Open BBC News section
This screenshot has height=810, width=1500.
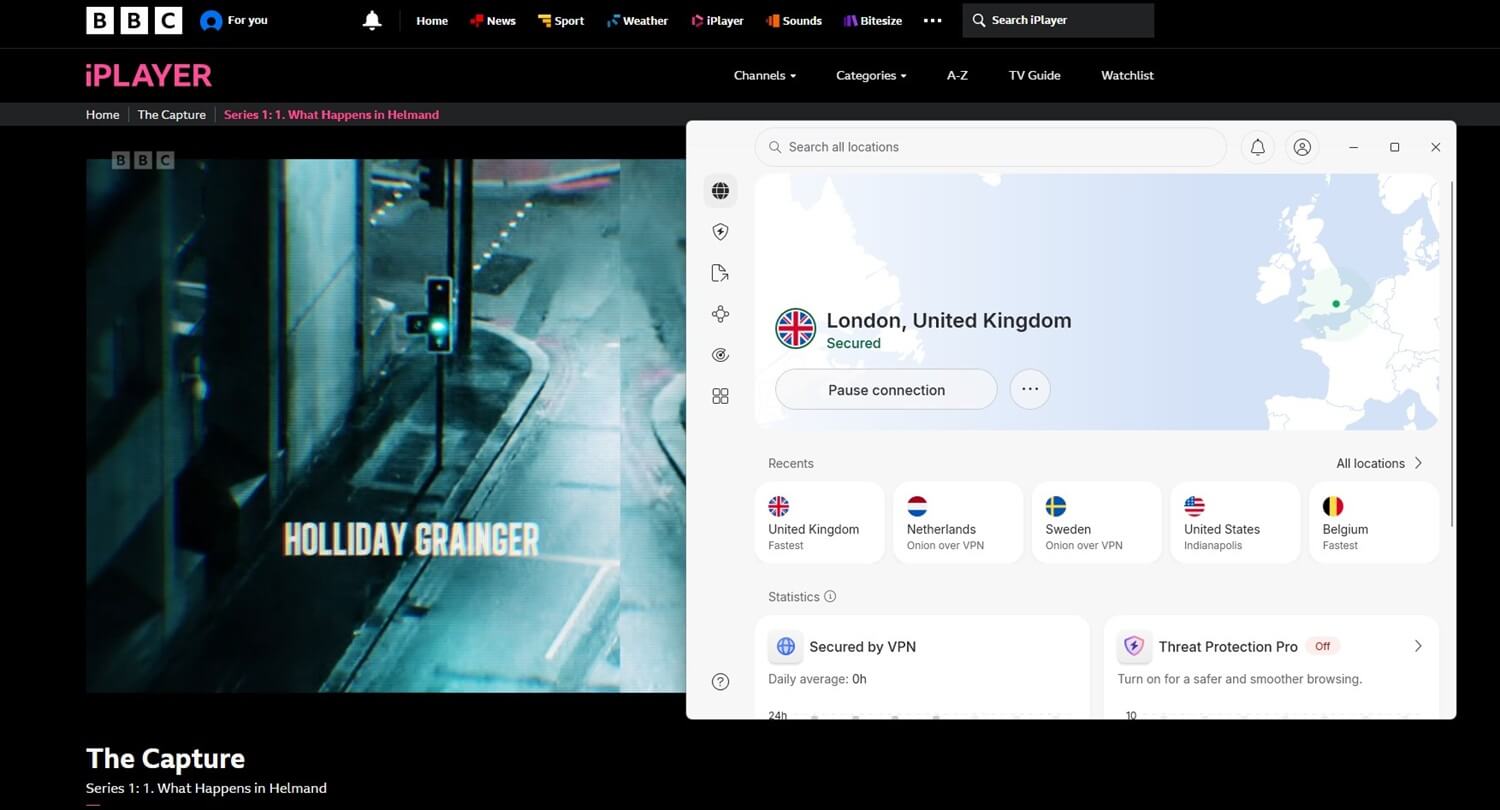pyautogui.click(x=493, y=20)
